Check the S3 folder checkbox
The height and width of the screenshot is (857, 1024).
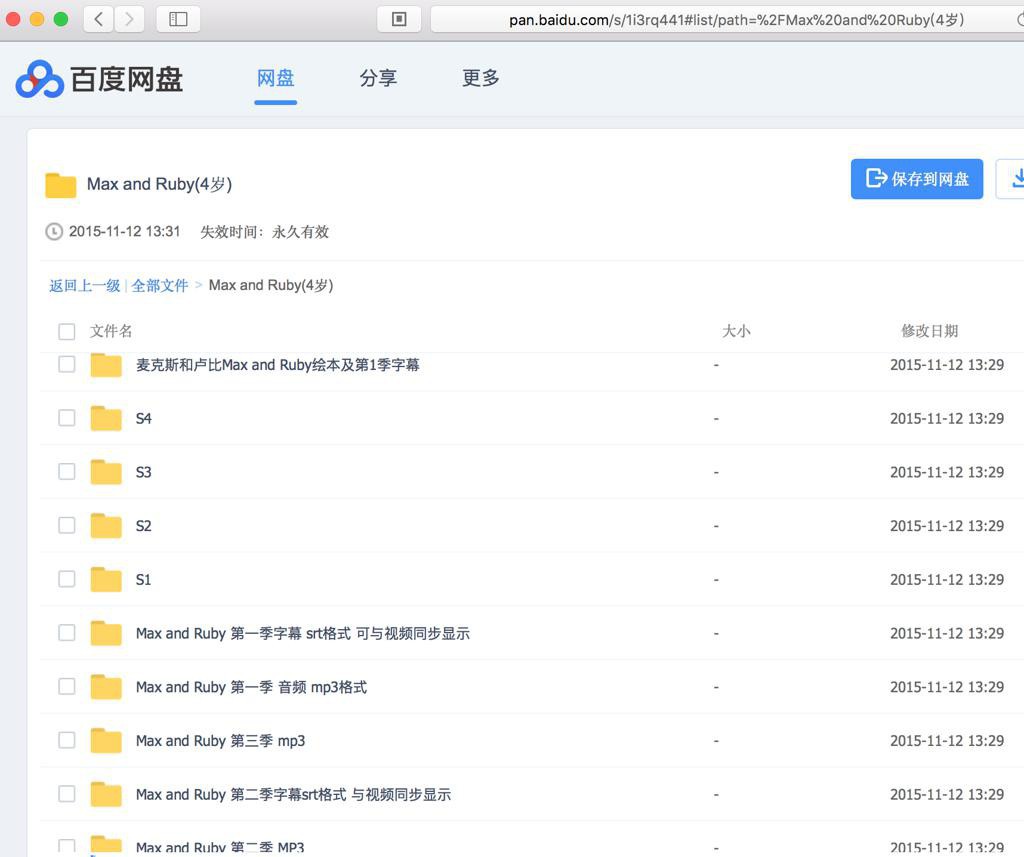pyautogui.click(x=67, y=471)
